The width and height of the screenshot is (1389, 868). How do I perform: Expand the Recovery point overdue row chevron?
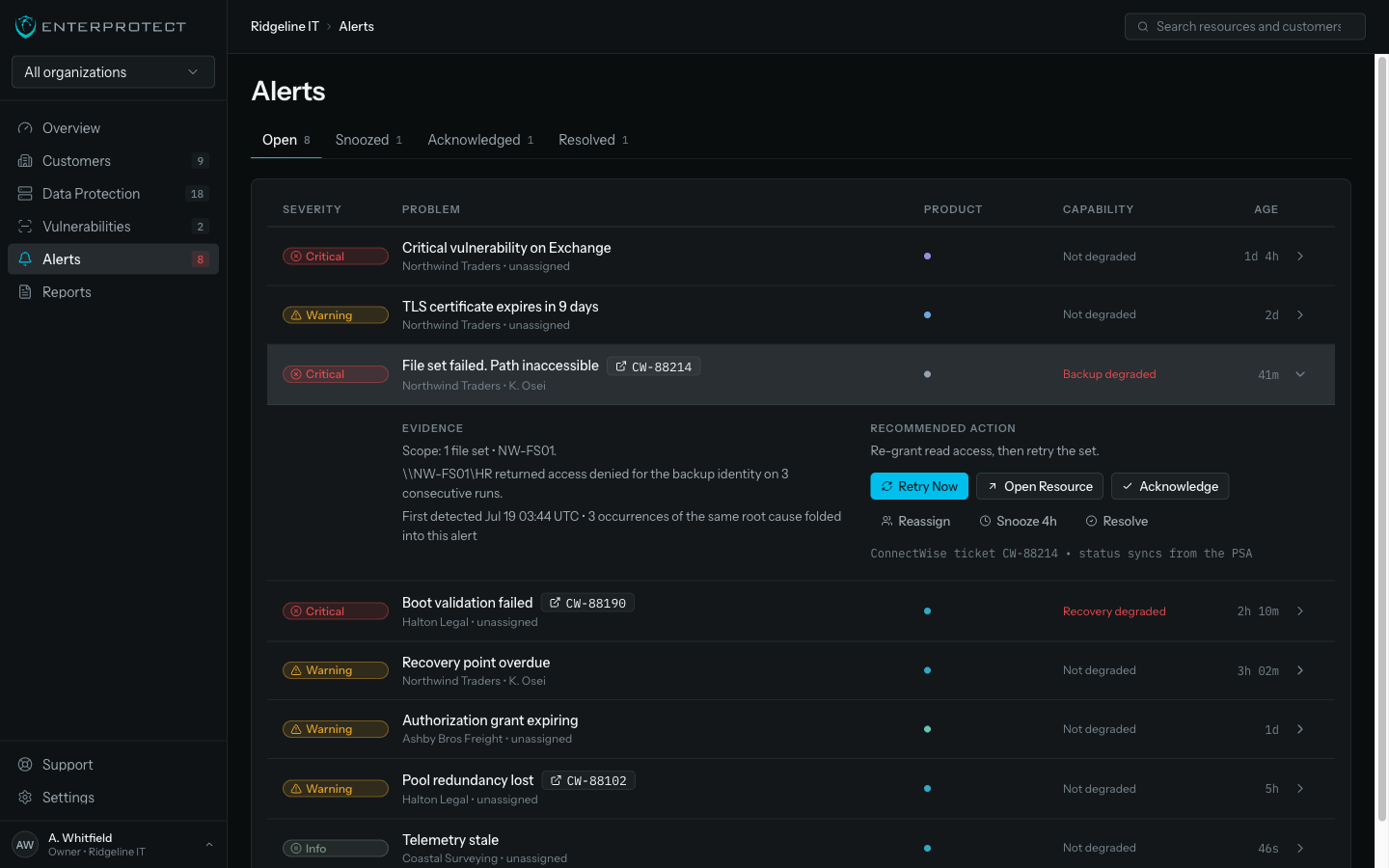pos(1300,670)
